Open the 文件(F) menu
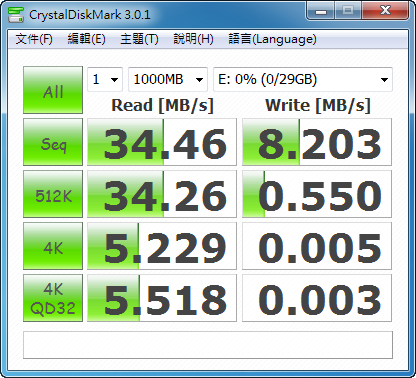416x378 pixels. pyautogui.click(x=34, y=39)
